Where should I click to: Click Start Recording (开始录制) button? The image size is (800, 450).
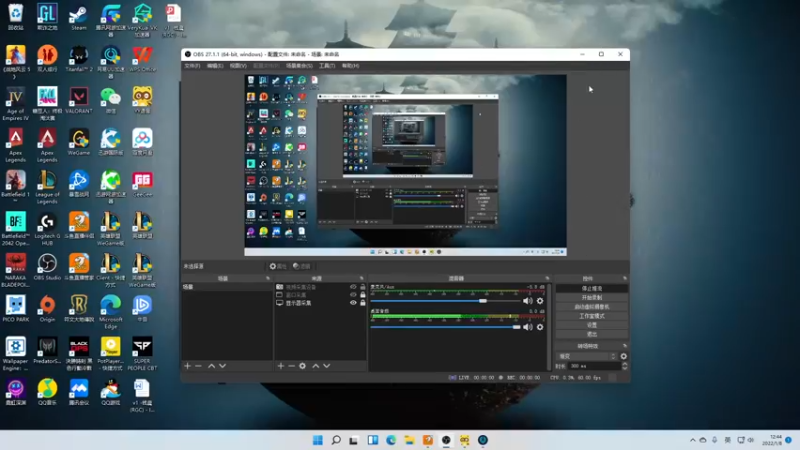click(592, 297)
